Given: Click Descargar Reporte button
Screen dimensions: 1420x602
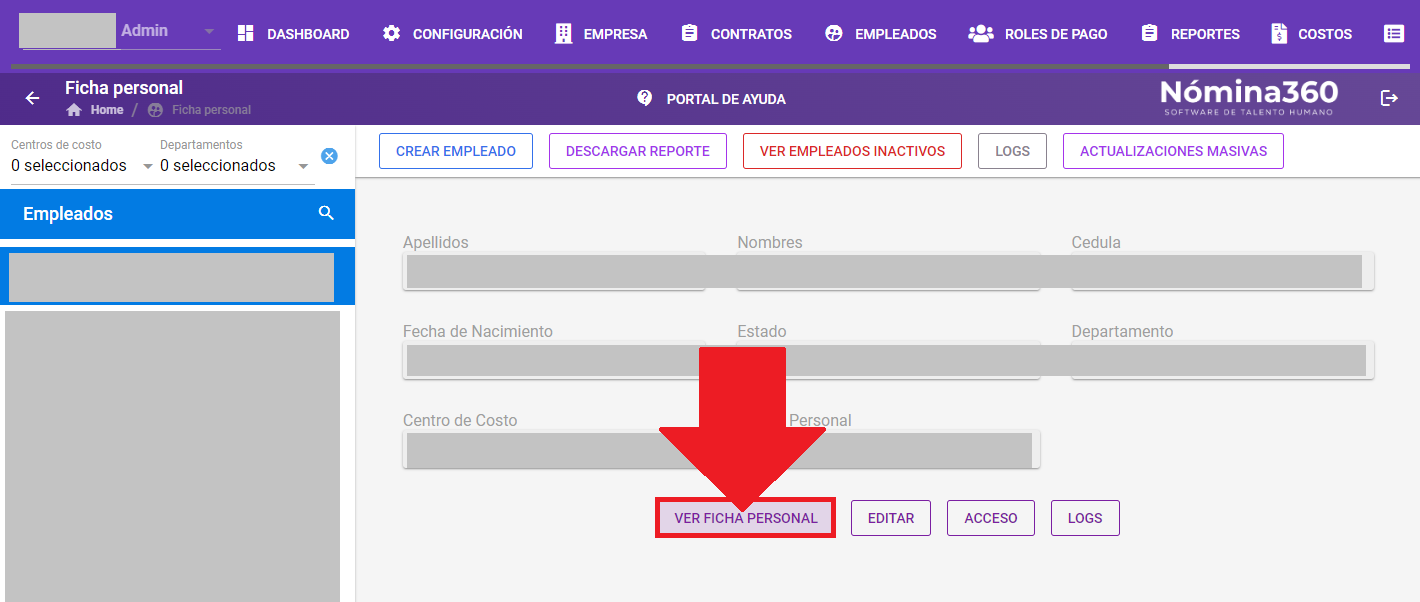Looking at the screenshot, I should click(638, 151).
